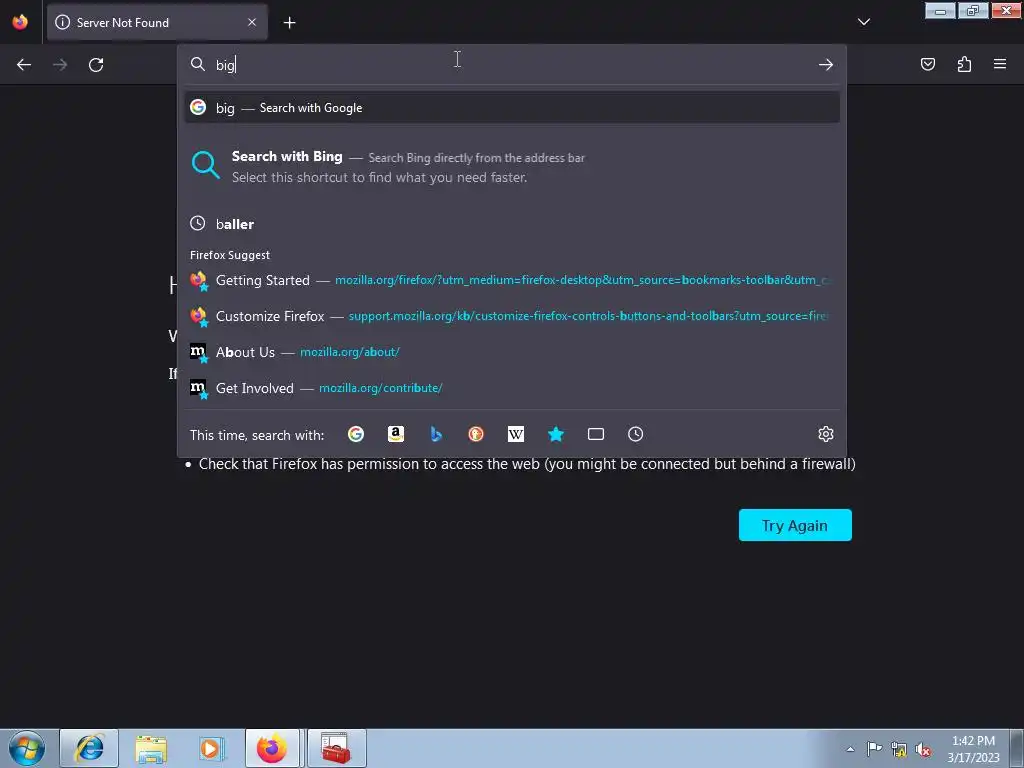Viewport: 1024px width, 768px height.
Task: Open Firefox application menu hamburger
Action: [1000, 64]
